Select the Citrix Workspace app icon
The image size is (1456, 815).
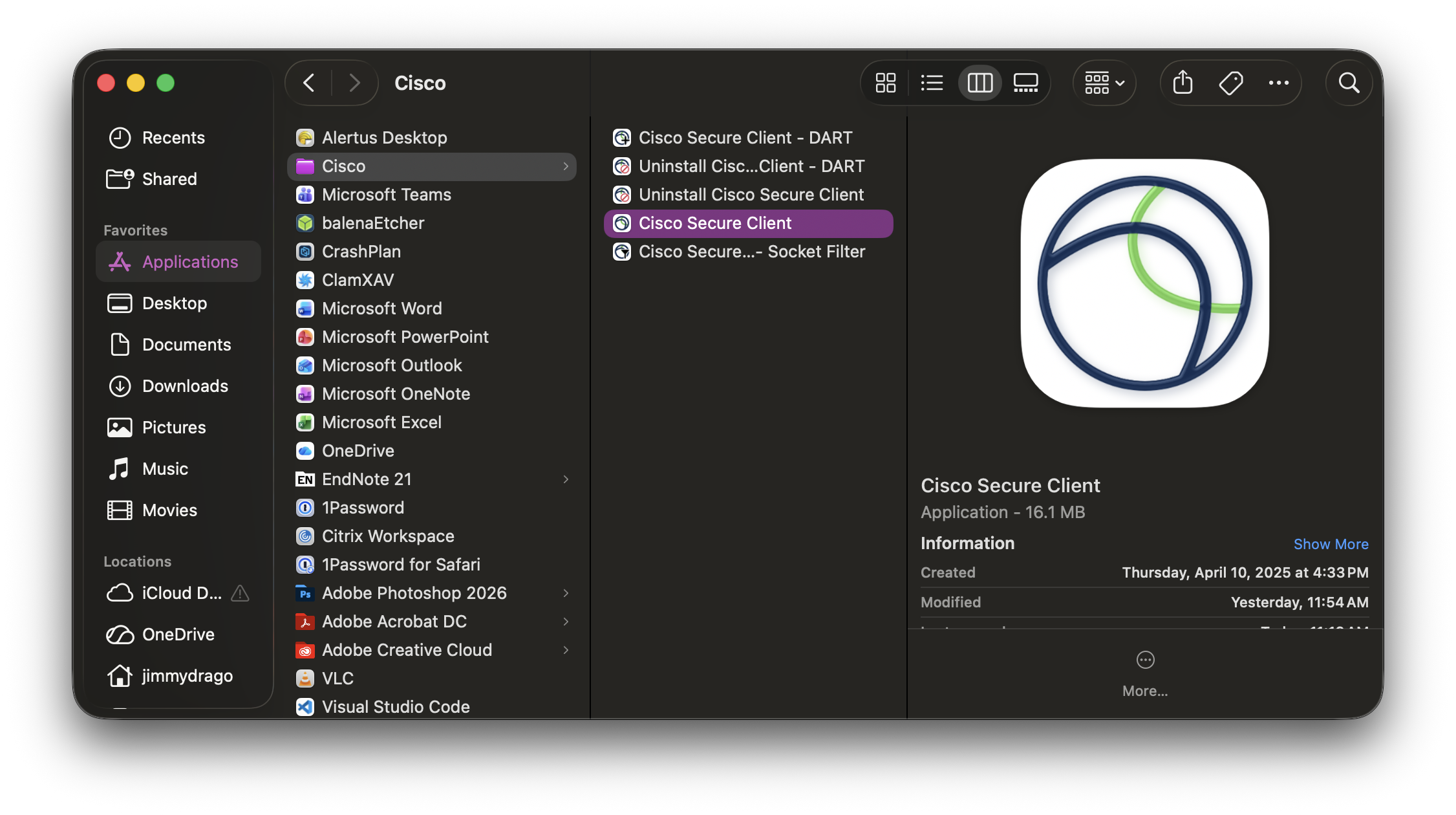[x=305, y=536]
